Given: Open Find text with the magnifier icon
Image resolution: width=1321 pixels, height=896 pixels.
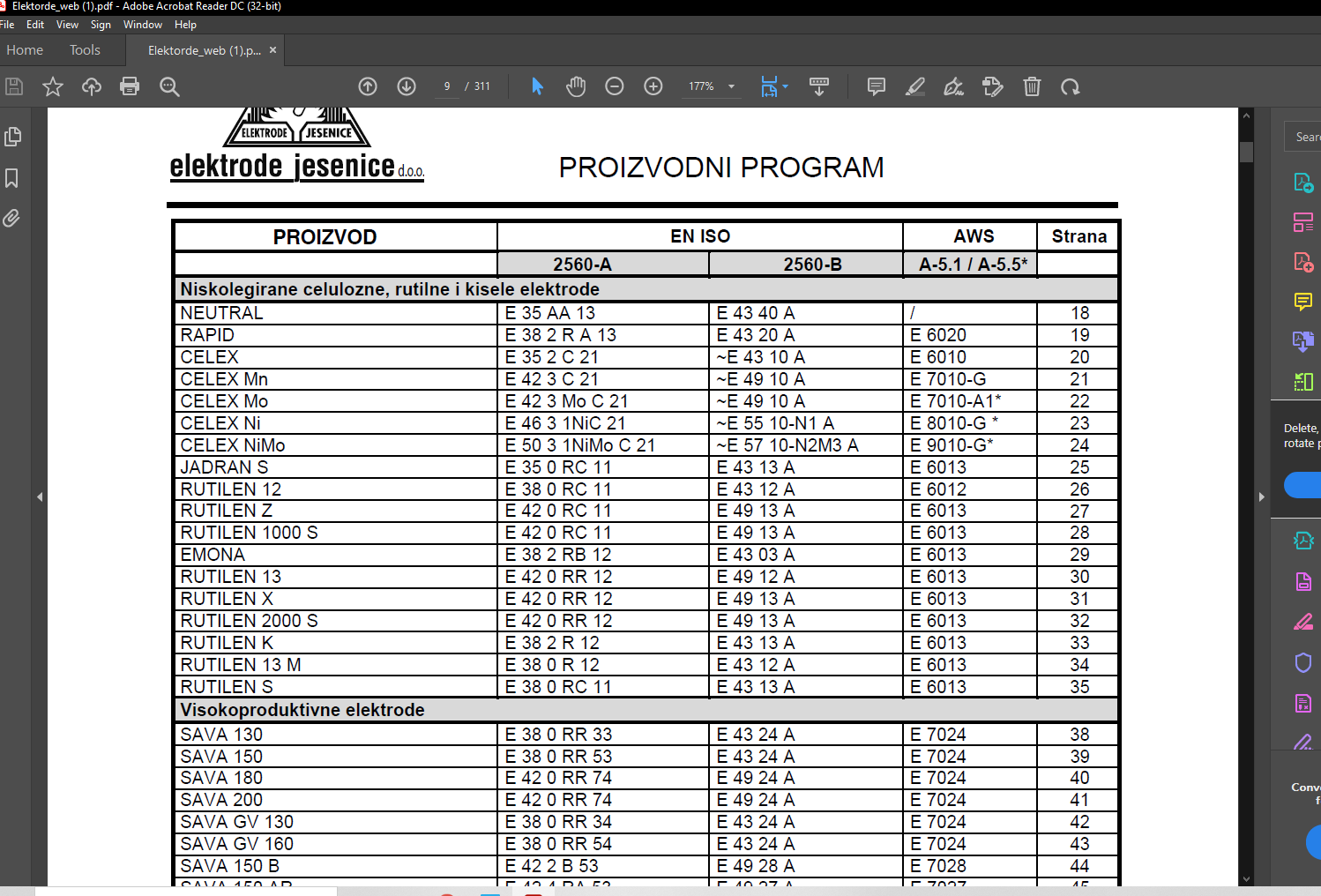Looking at the screenshot, I should [x=169, y=86].
